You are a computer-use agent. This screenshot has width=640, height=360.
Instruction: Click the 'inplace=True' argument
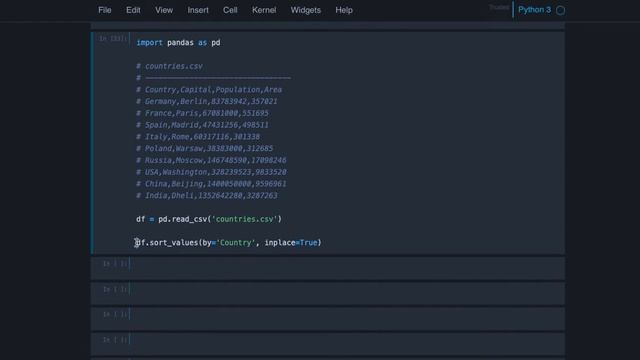click(291, 243)
